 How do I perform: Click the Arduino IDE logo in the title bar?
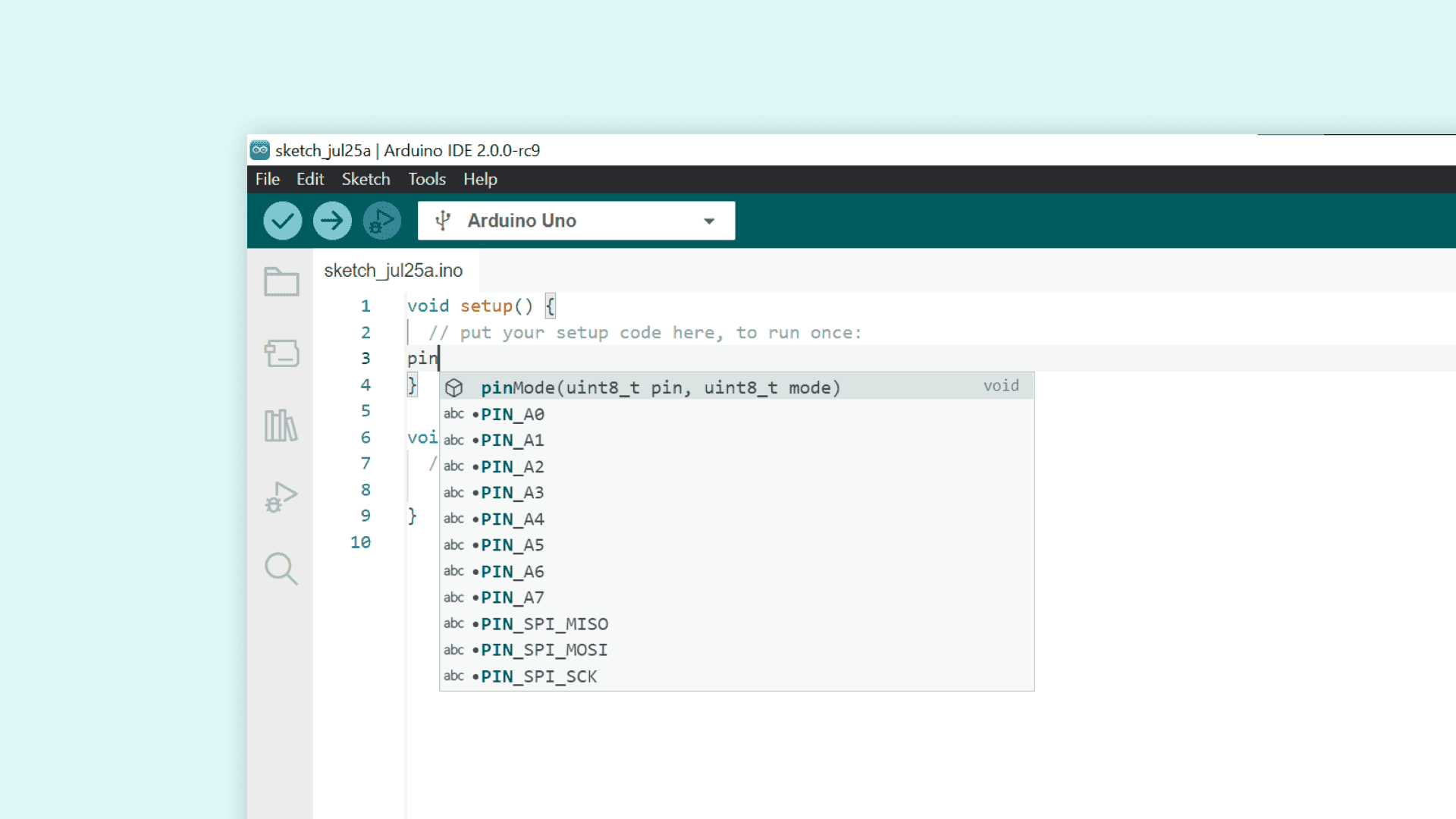260,150
